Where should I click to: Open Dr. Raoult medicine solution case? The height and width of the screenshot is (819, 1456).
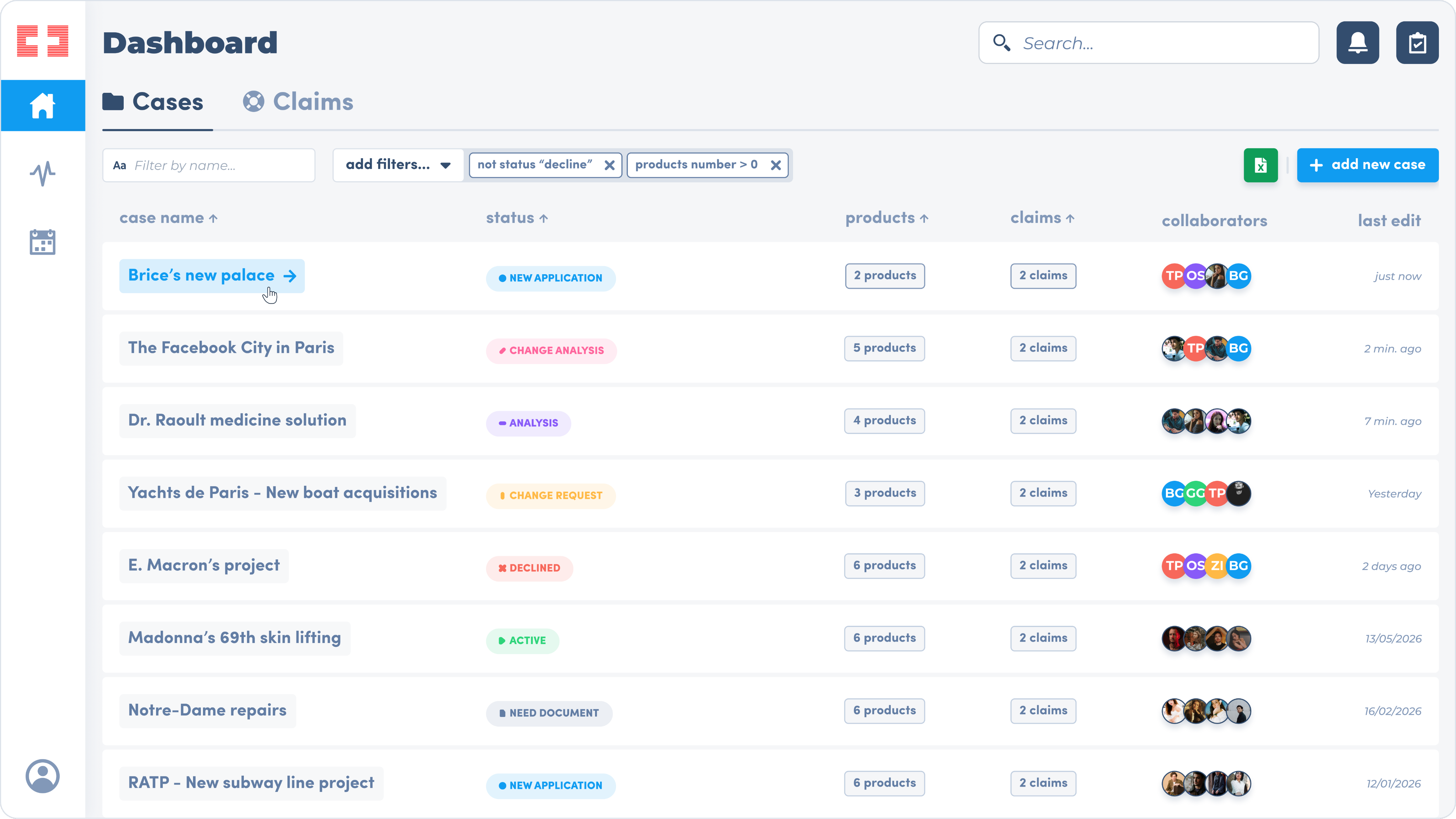[237, 420]
